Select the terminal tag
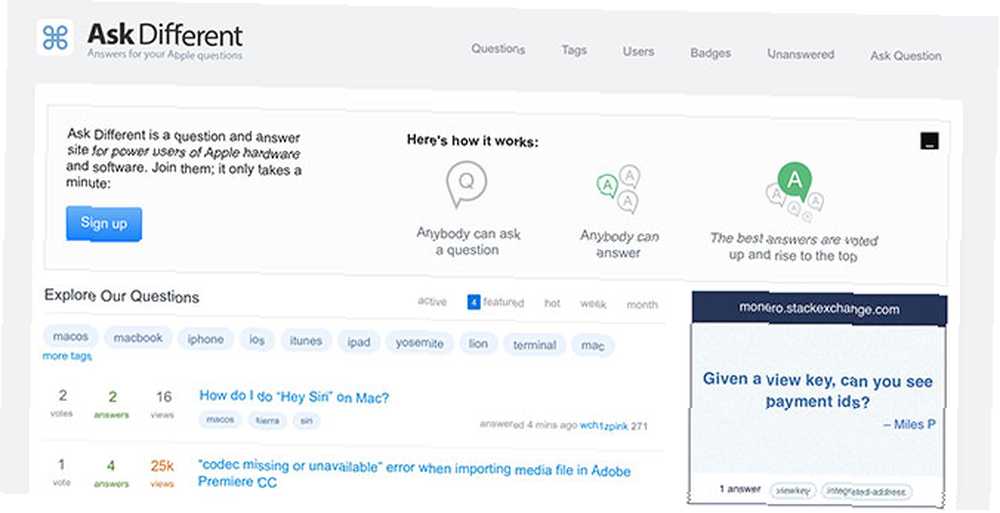 point(534,345)
